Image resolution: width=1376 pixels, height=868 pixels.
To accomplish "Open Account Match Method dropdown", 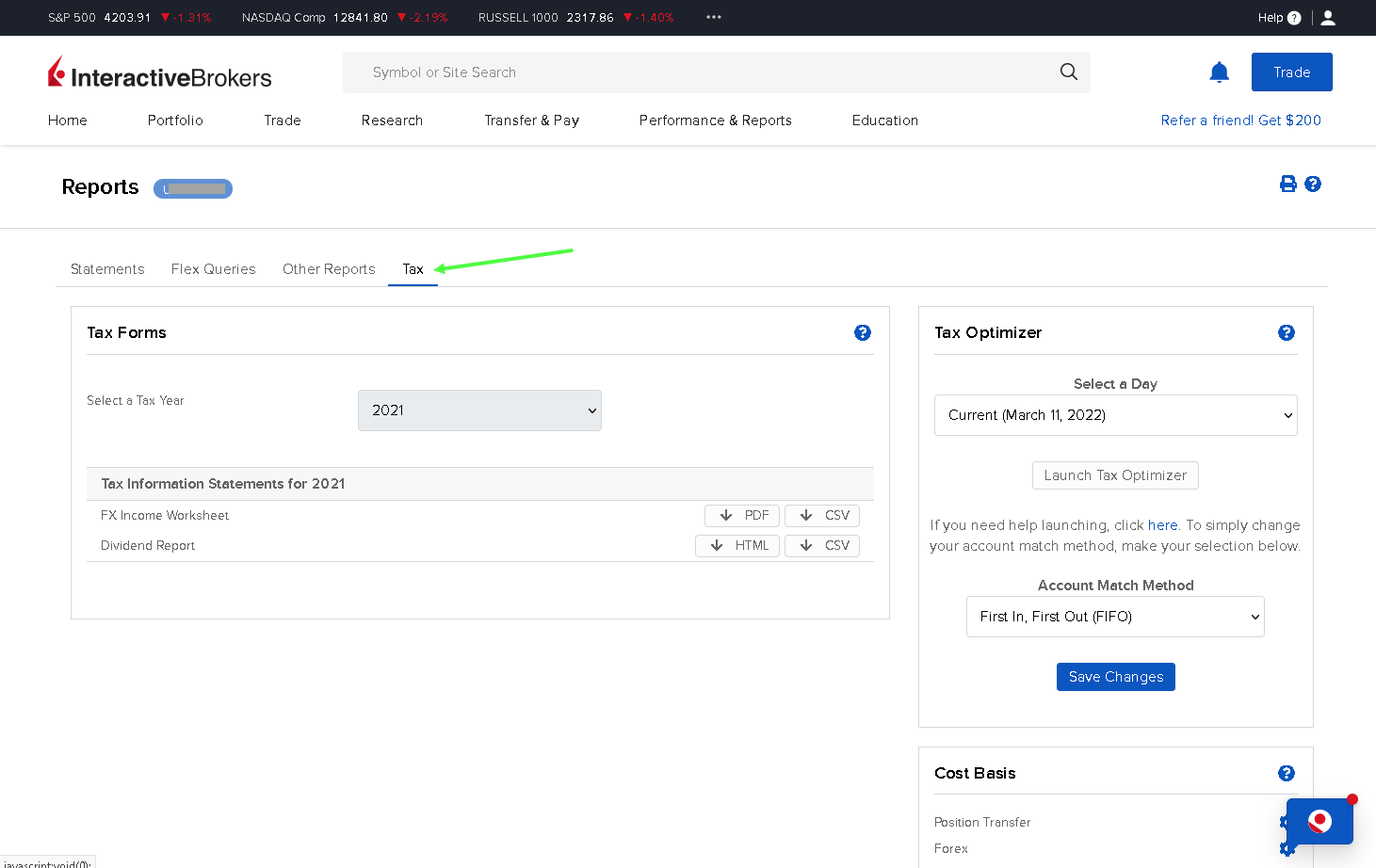I will pyautogui.click(x=1115, y=617).
